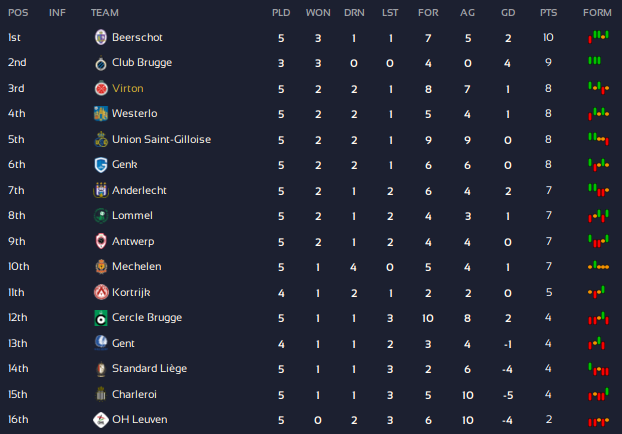The height and width of the screenshot is (434, 622).
Task: Open Virton's club badge
Action: point(101,88)
